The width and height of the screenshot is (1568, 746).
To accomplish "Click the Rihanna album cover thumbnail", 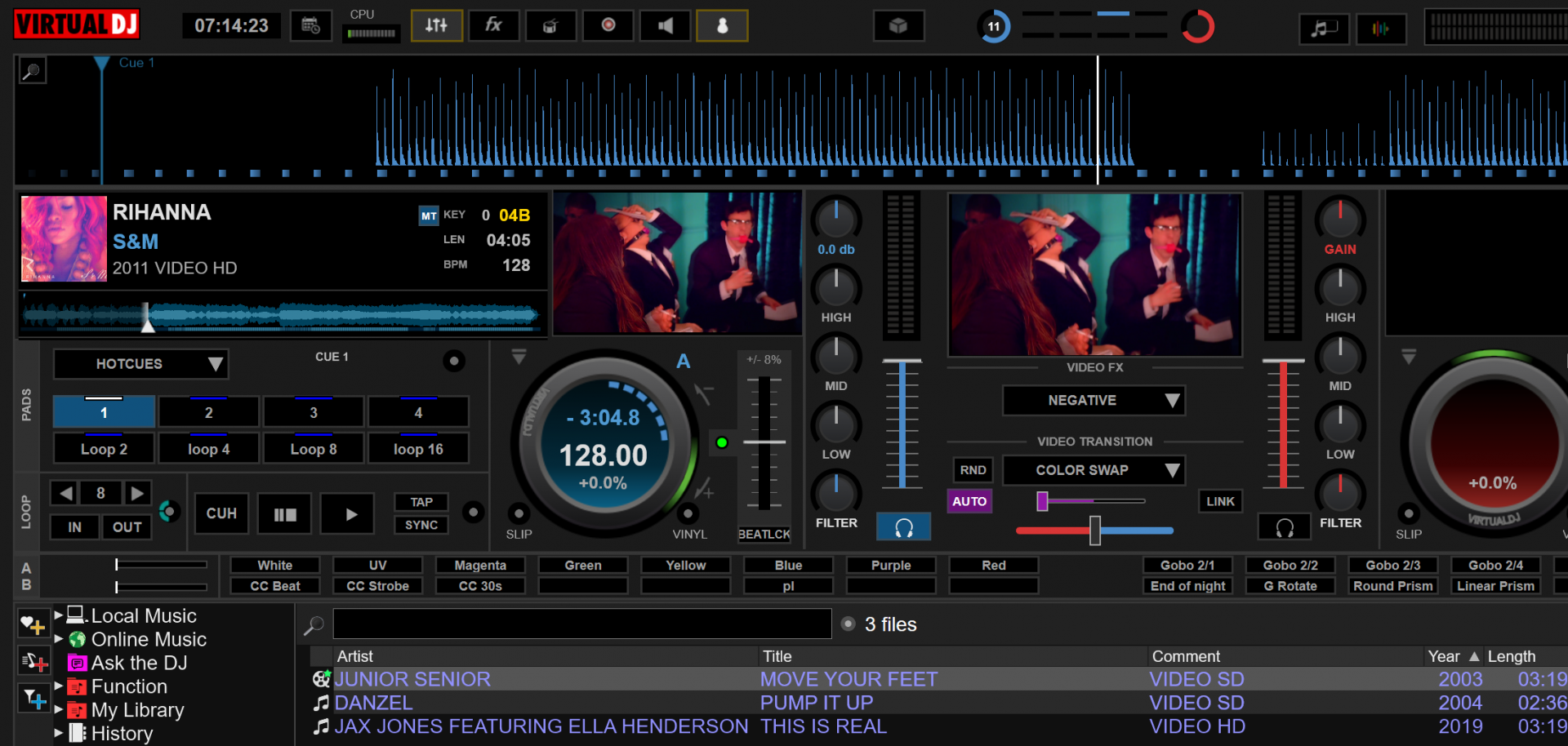I will click(x=64, y=238).
